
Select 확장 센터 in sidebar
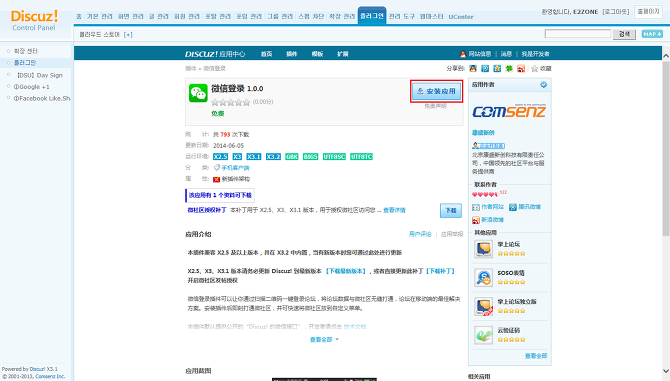coord(26,51)
